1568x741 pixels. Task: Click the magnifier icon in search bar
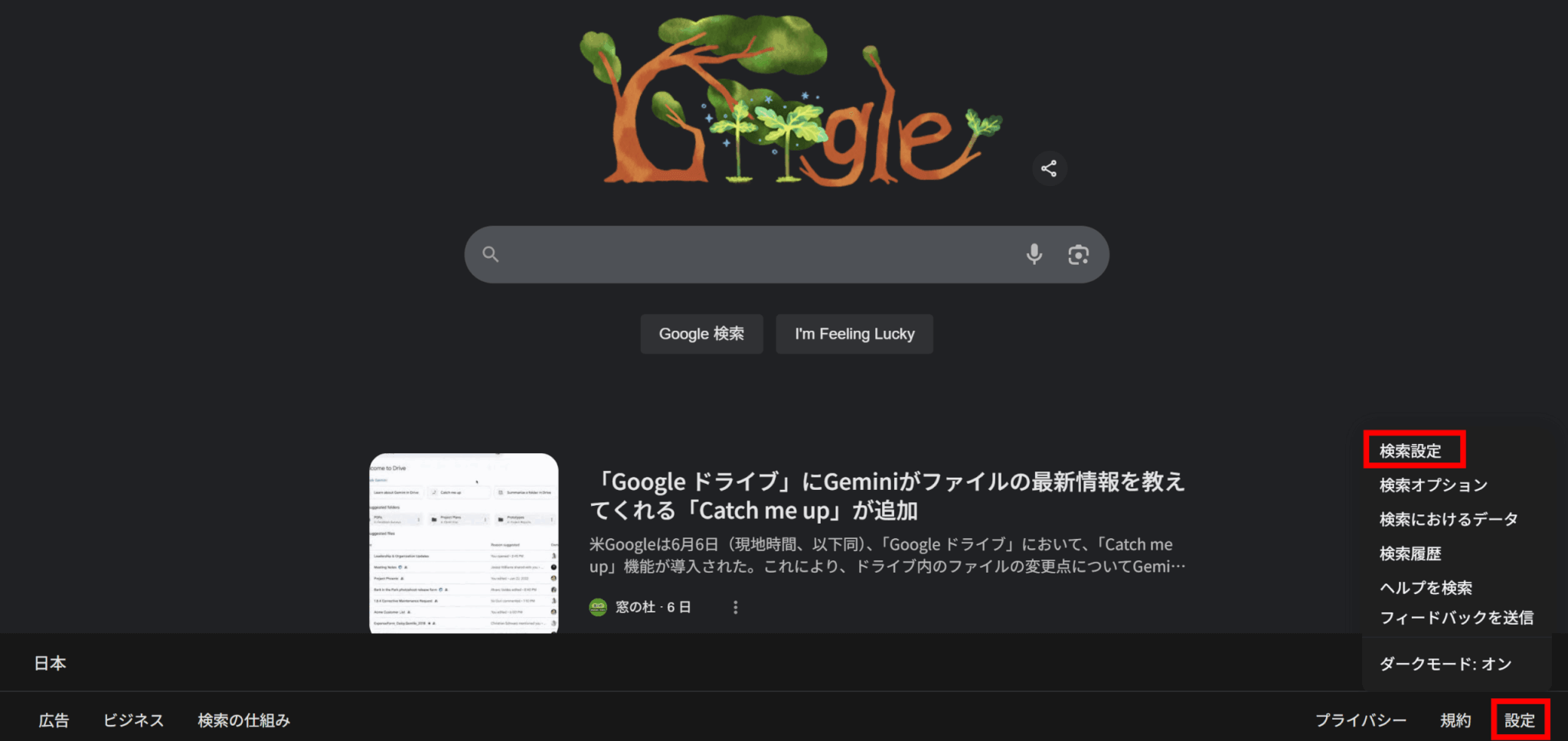click(x=491, y=254)
